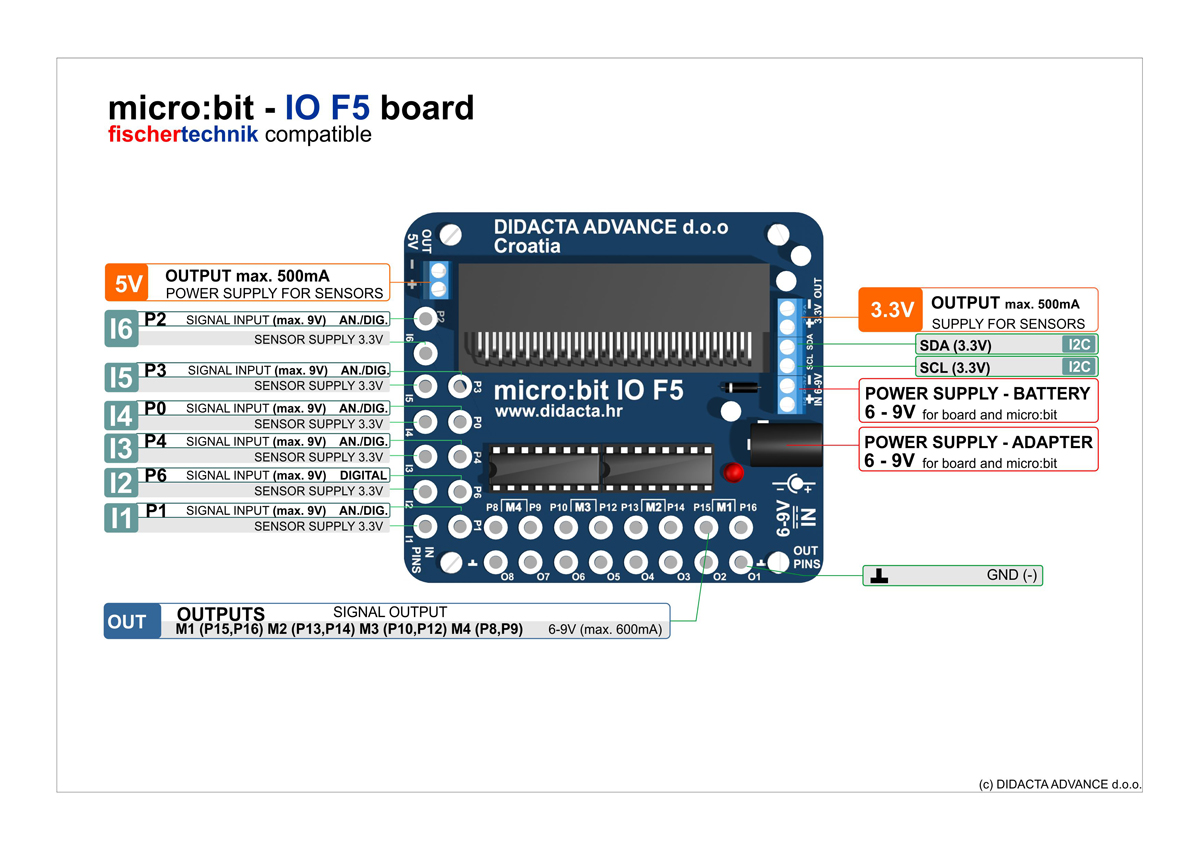Viewport: 1200px width, 849px height.
Task: Click the I2C tag beside SDA
Action: click(x=1078, y=345)
